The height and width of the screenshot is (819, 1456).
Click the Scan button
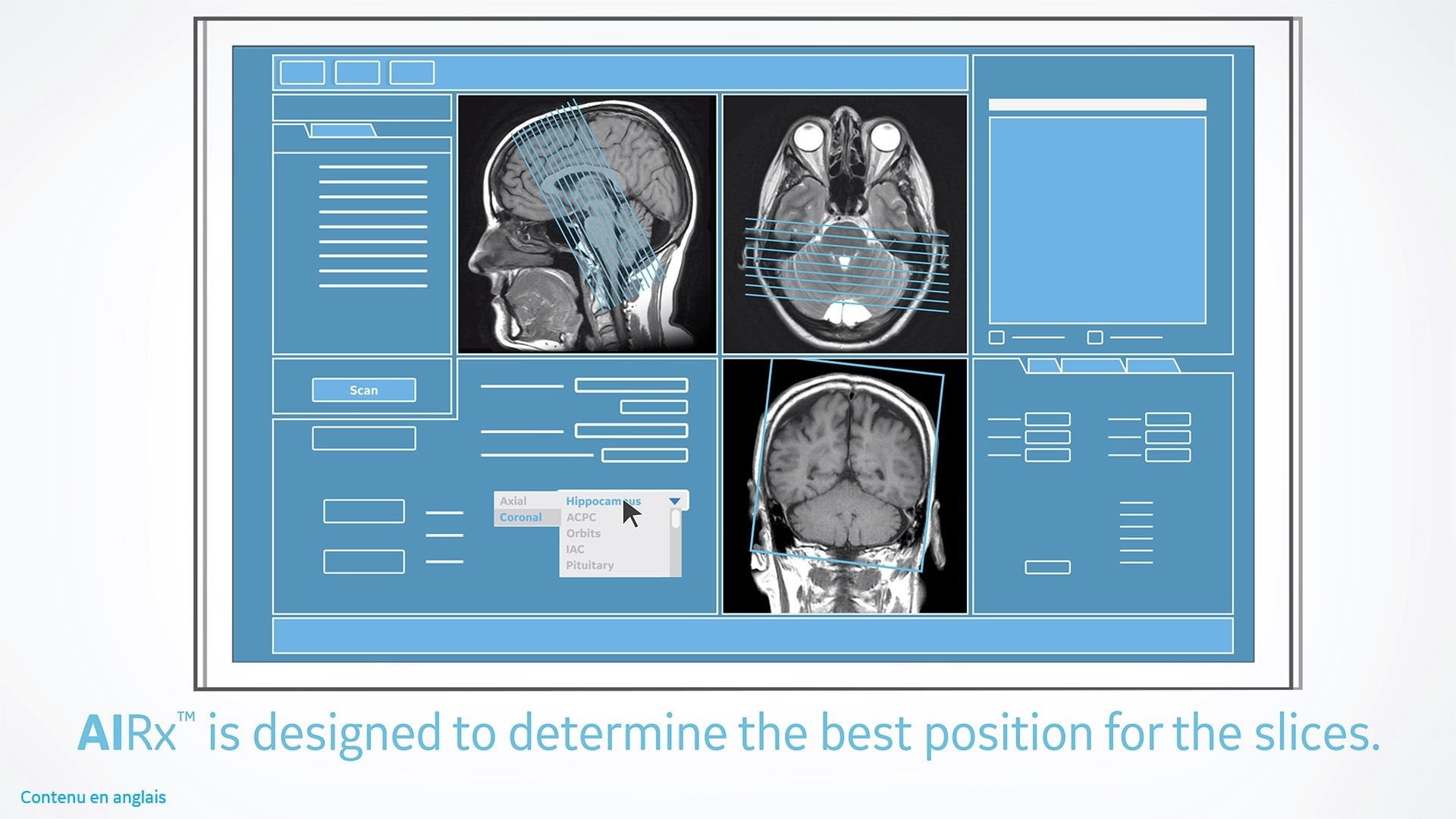point(363,390)
